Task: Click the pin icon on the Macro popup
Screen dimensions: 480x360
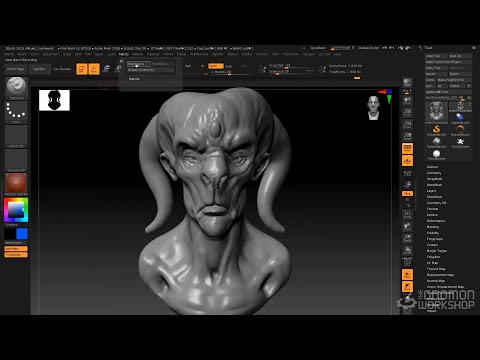Action: (121, 61)
